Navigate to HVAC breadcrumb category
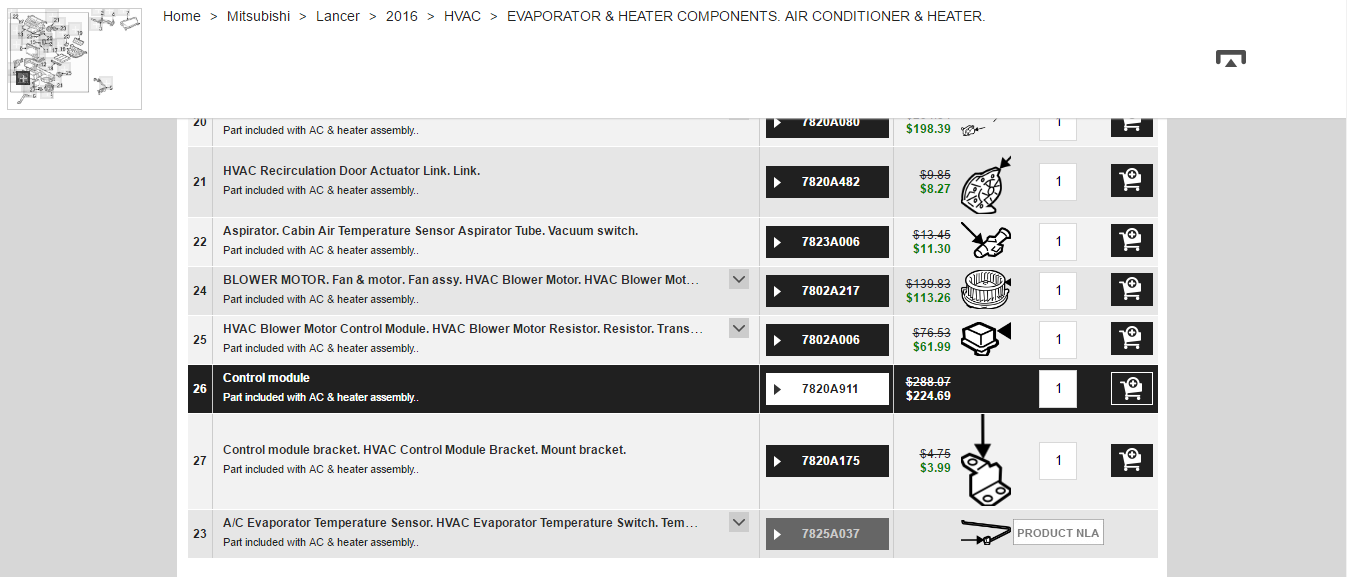Image resolution: width=1348 pixels, height=578 pixels. (x=462, y=16)
